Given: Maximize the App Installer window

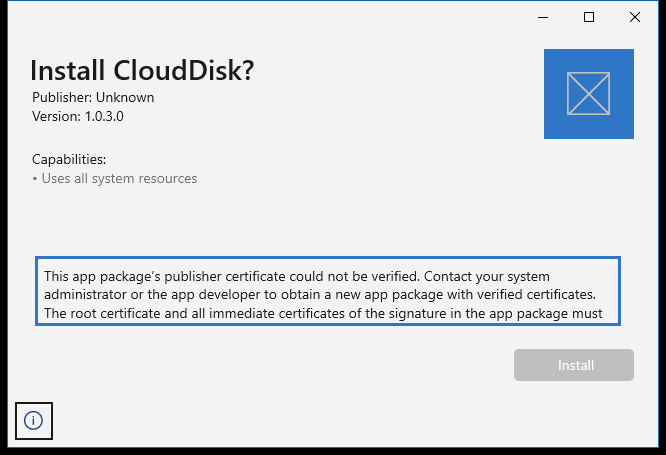Looking at the screenshot, I should pos(589,17).
